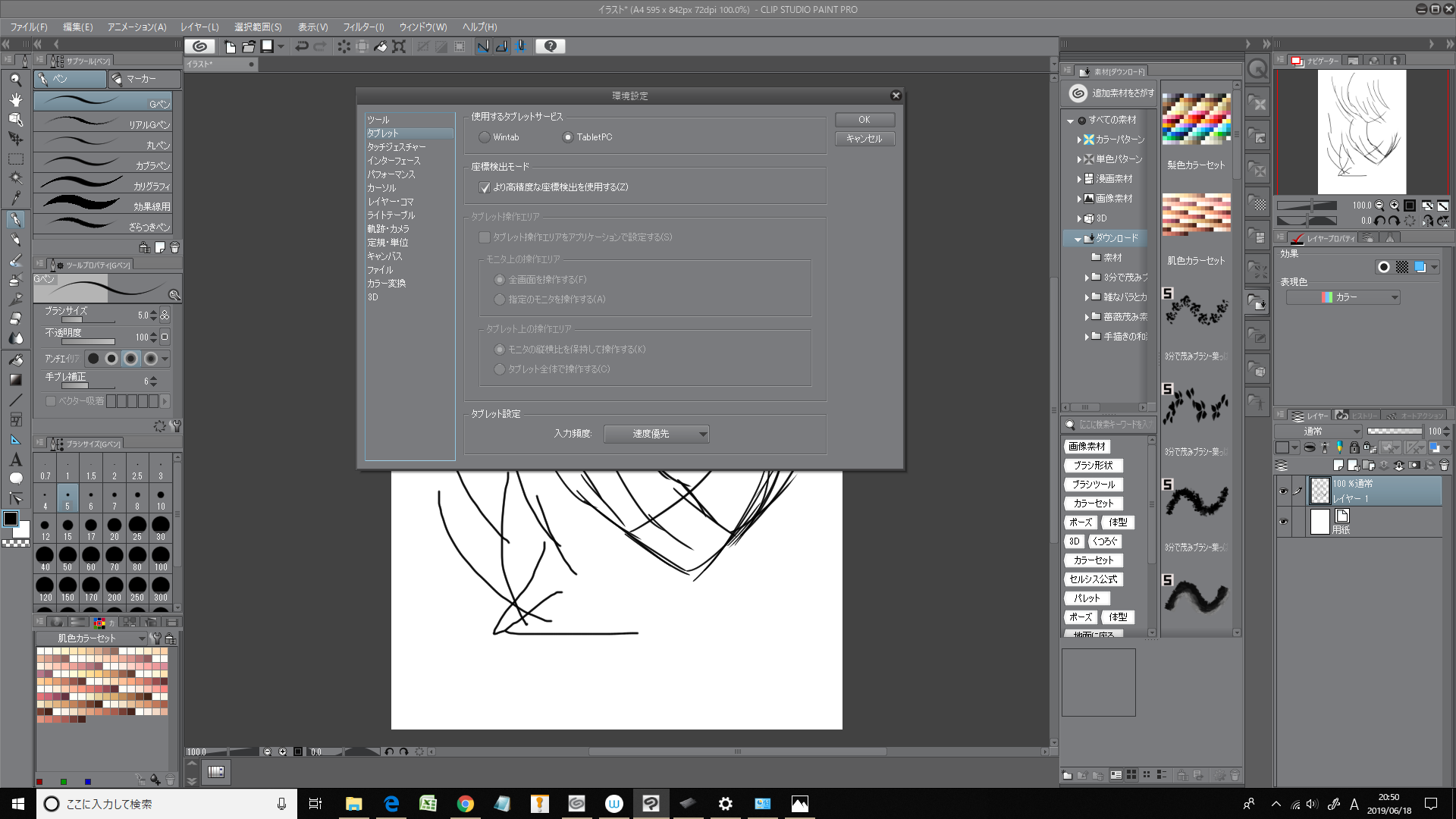Open Chrome from the Windows taskbar
Screen dimensions: 1456x819
click(x=465, y=804)
